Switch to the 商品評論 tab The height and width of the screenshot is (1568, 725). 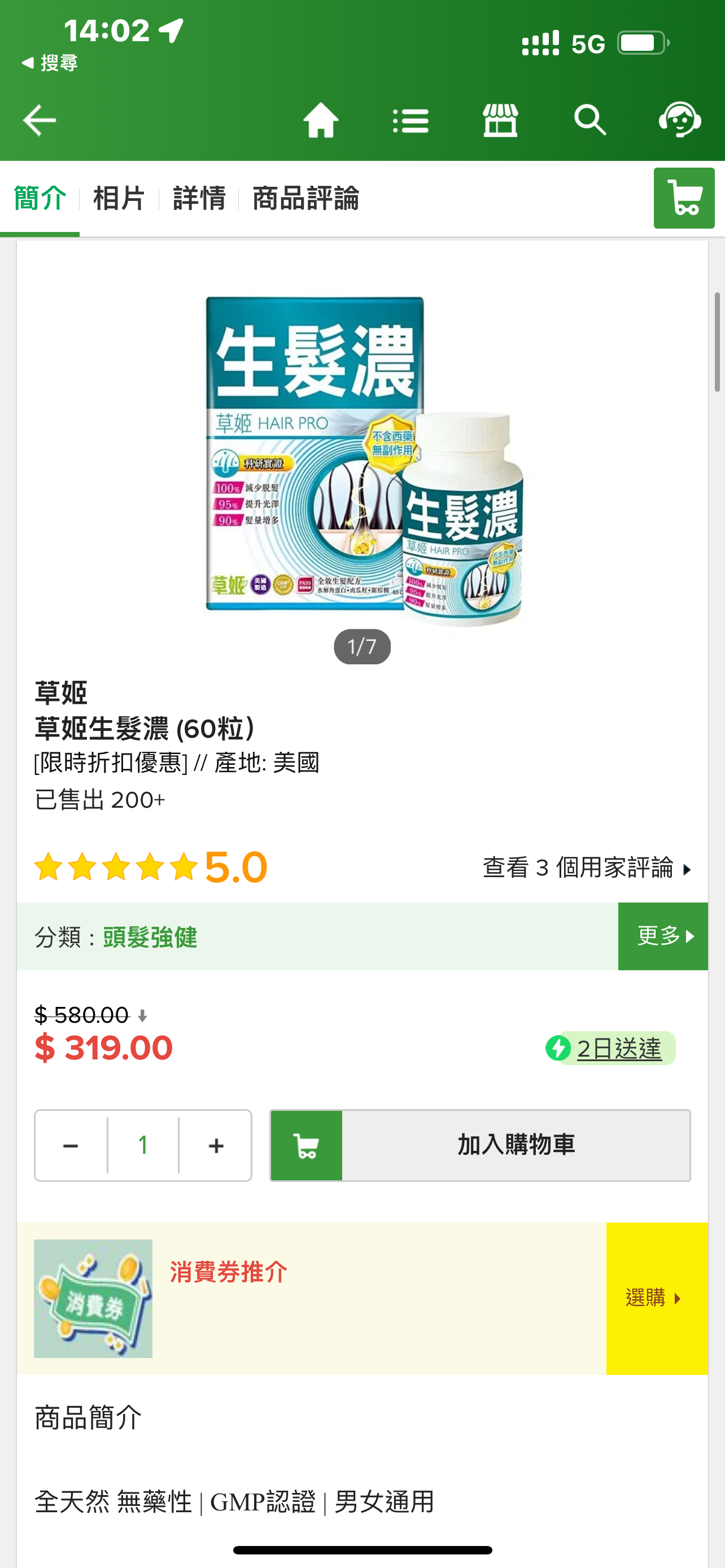pyautogui.click(x=305, y=199)
